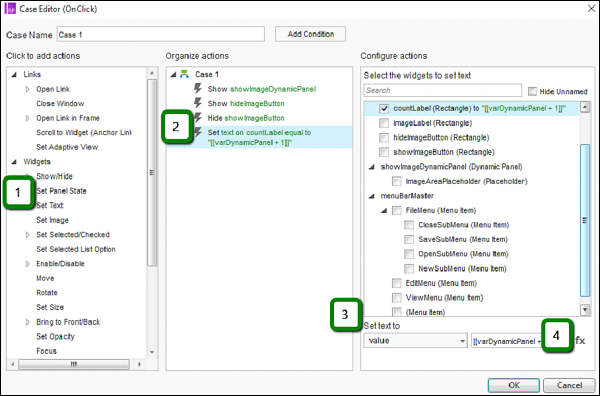Collapse the Links action group
This screenshot has width=600, height=396.
14,75
